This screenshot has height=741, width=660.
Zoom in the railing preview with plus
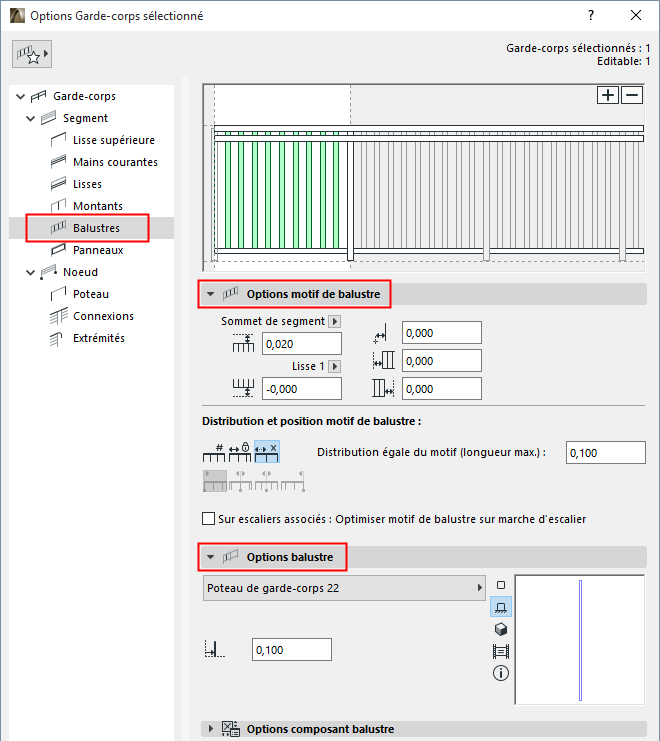click(608, 95)
